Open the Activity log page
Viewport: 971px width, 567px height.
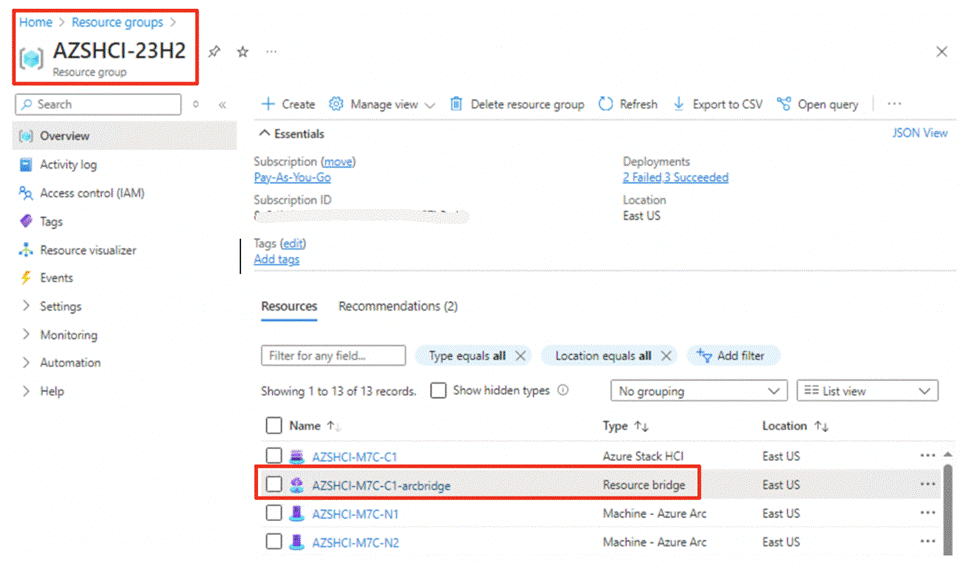68,165
